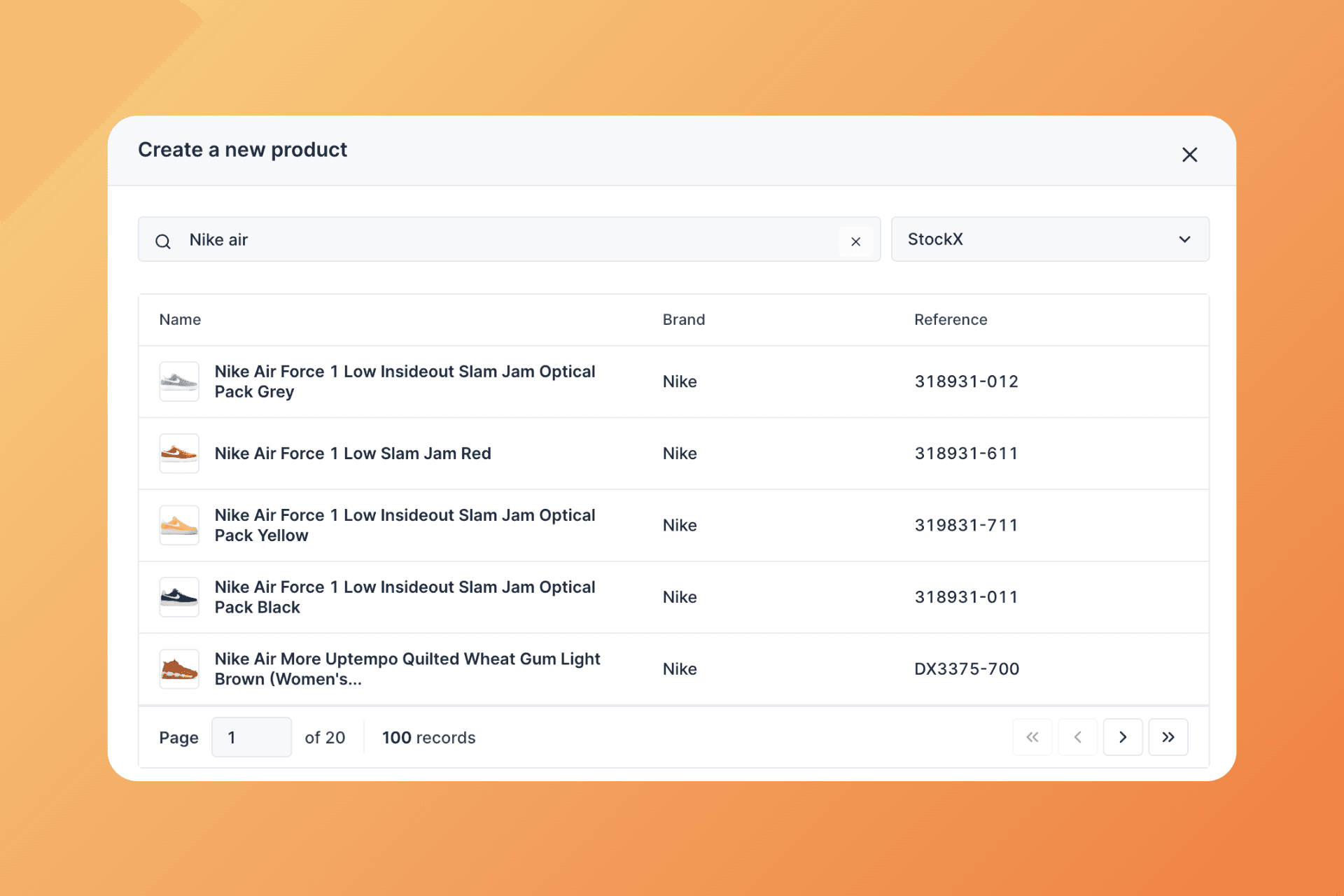
Task: Click the More Uptempo Wheat Gum thumbnail
Action: point(179,669)
